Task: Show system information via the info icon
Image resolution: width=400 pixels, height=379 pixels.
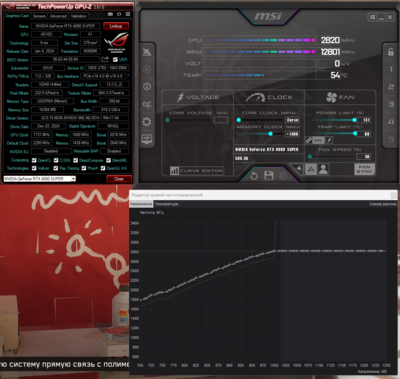Action: (x=147, y=87)
